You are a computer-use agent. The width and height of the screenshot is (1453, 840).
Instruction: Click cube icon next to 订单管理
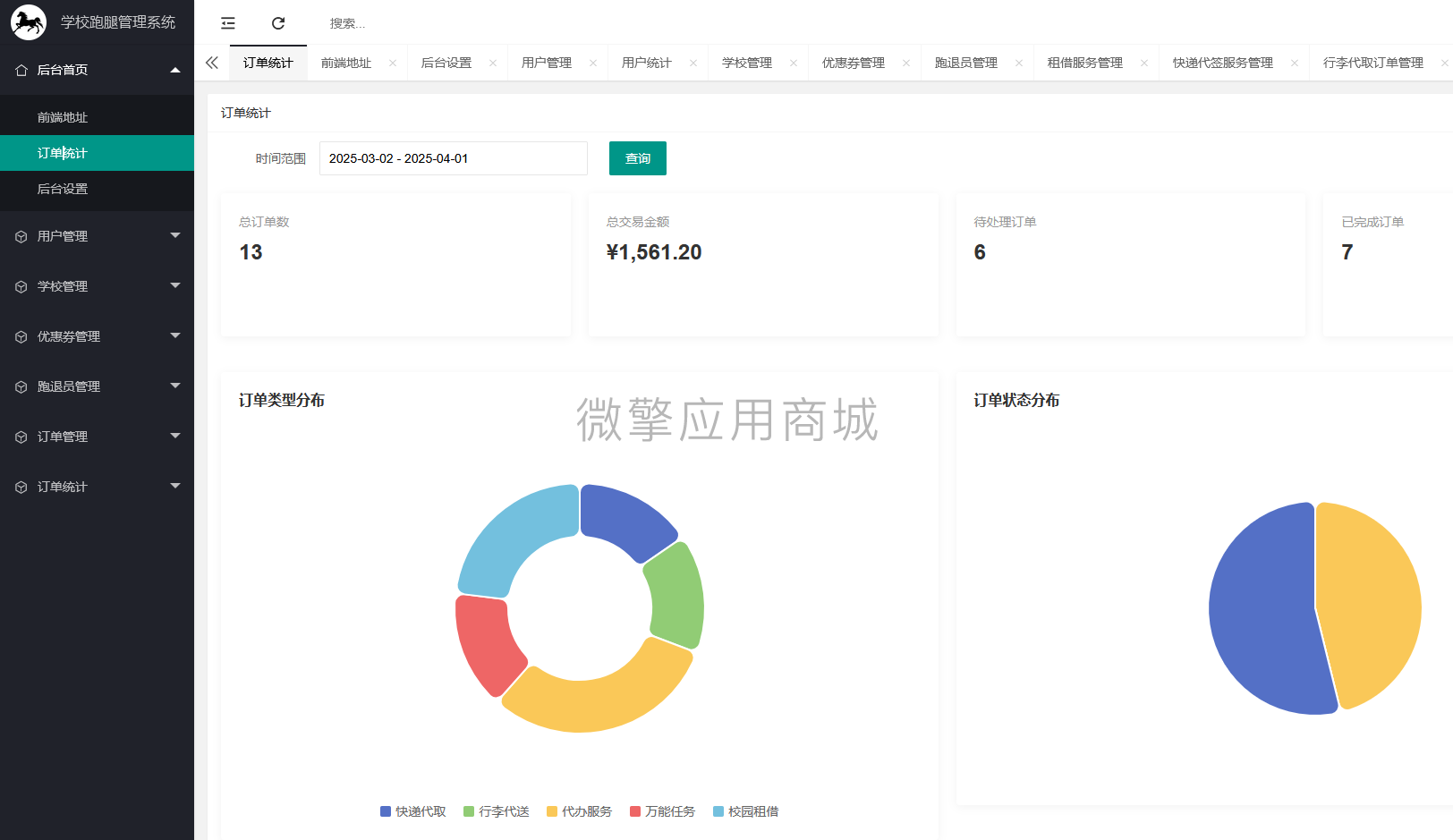pos(21,437)
